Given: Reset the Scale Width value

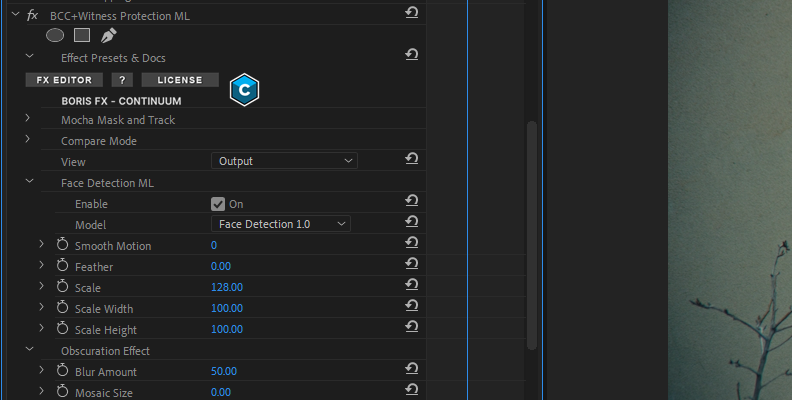Looking at the screenshot, I should (x=412, y=305).
